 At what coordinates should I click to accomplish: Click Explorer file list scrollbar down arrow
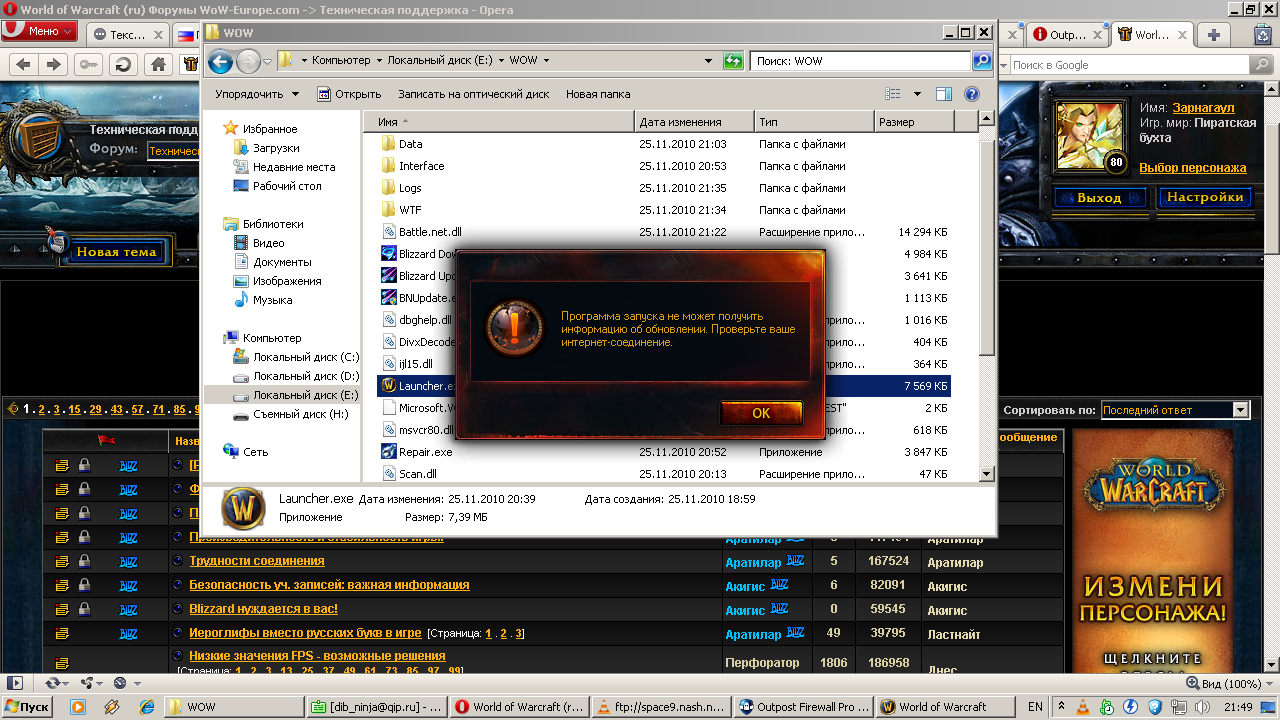(987, 473)
